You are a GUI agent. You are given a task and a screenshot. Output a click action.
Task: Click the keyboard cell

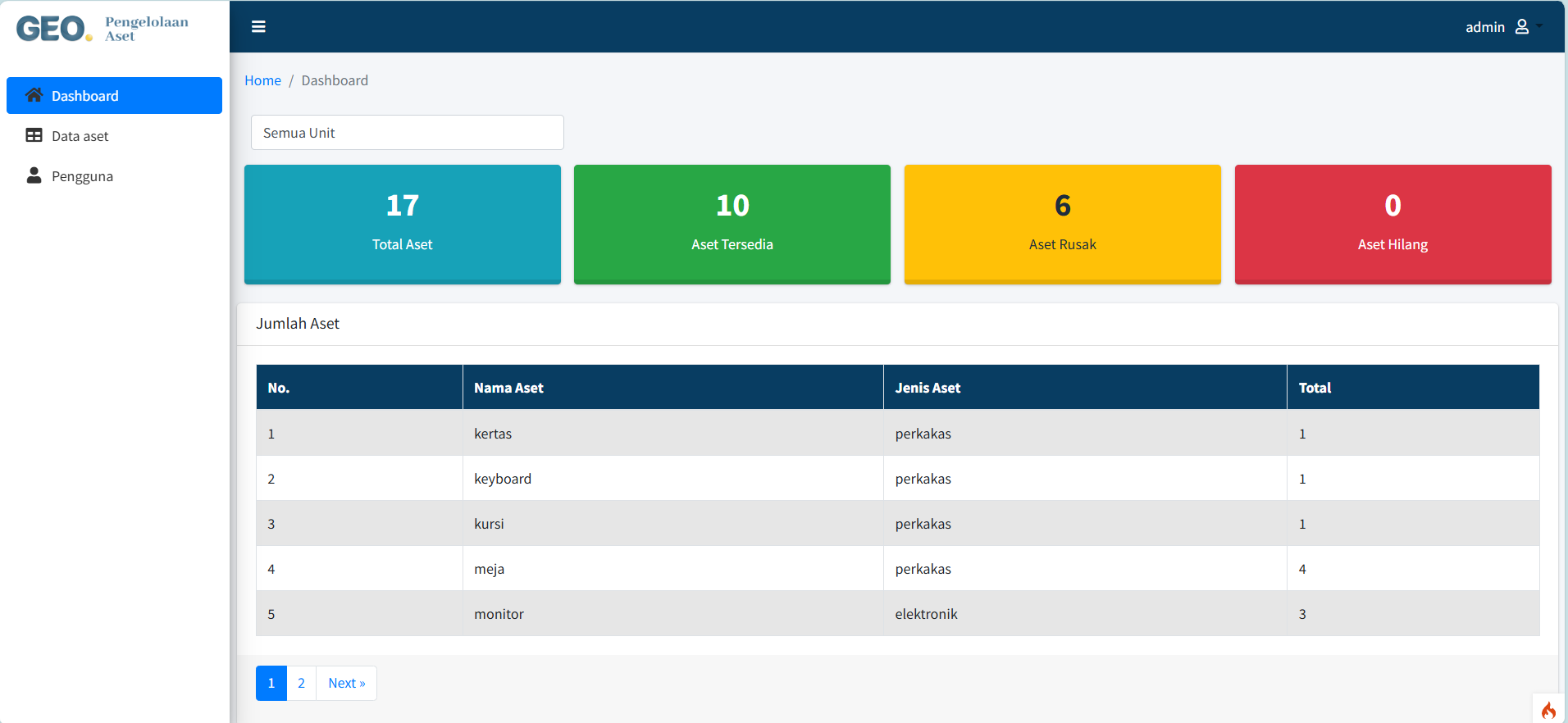pyautogui.click(x=673, y=479)
